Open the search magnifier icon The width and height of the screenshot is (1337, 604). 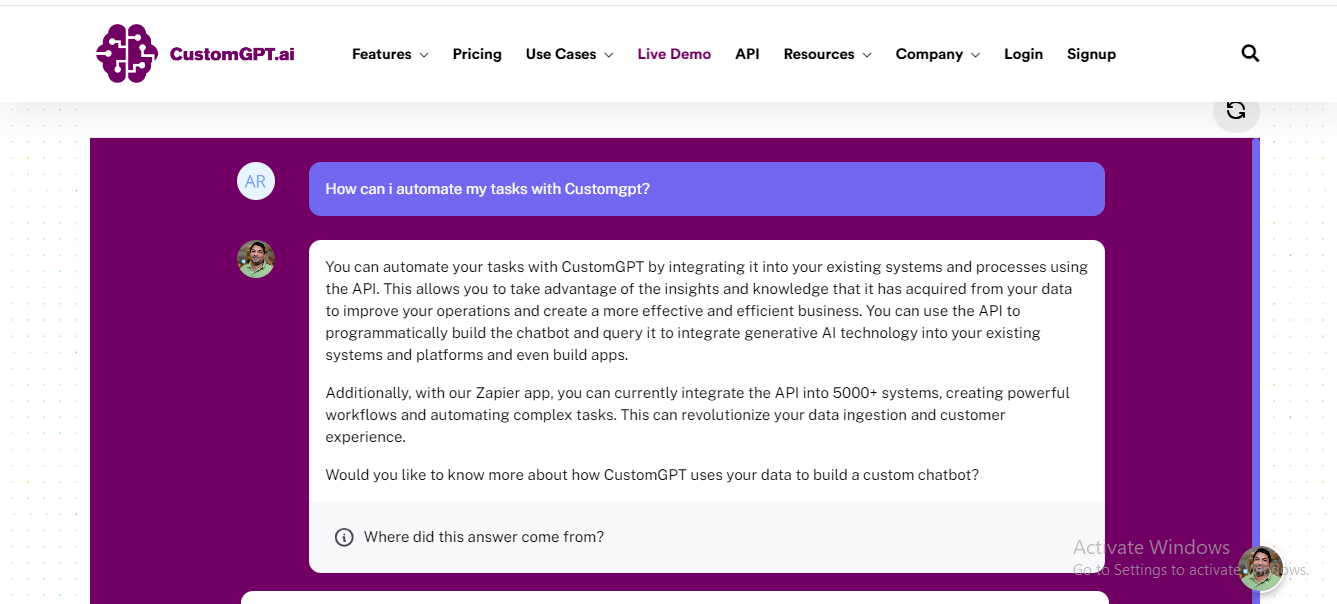pyautogui.click(x=1250, y=54)
